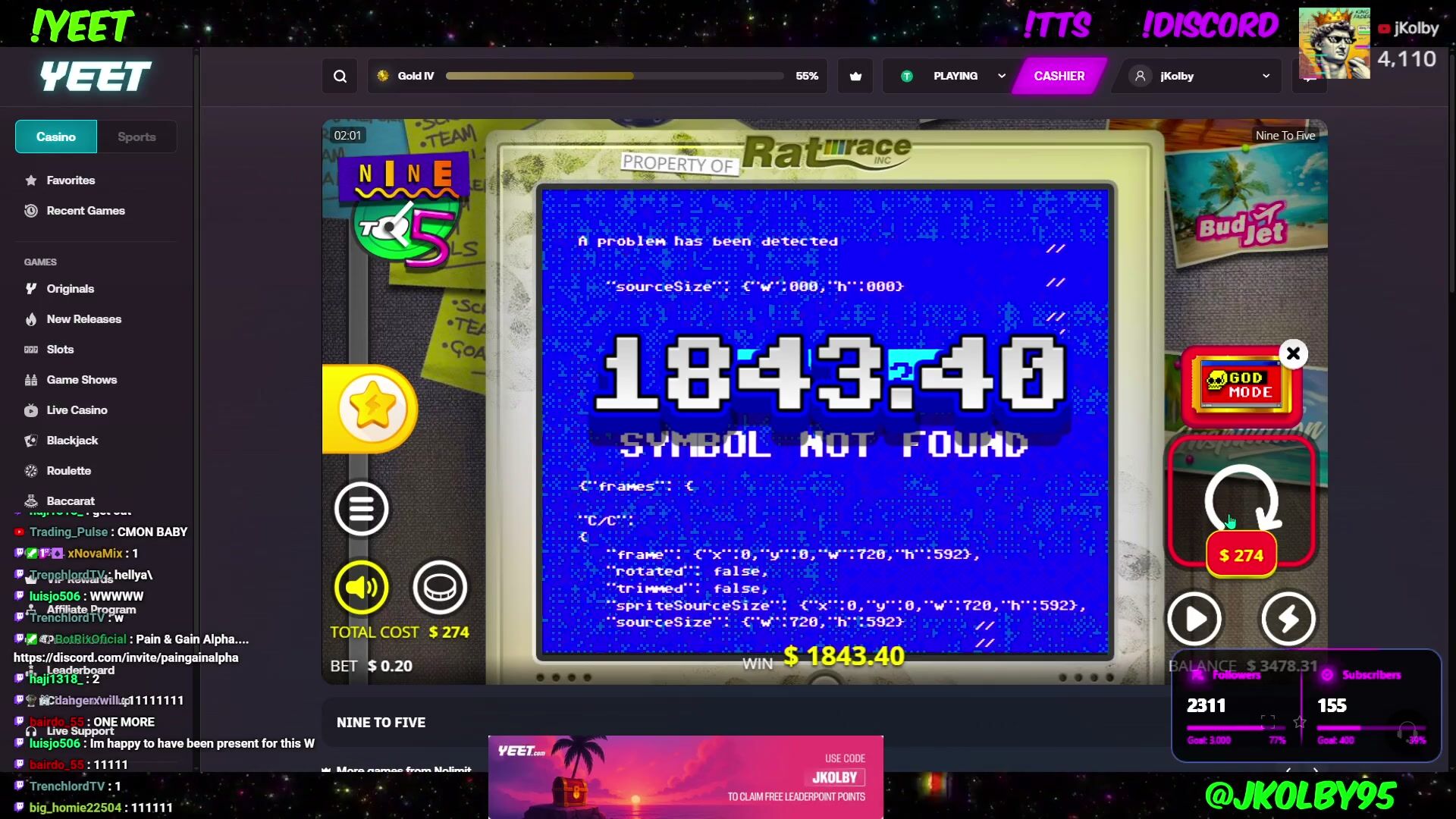Screen dimensions: 1456x819
Task: Switch to the Sports tab
Action: coord(136,136)
